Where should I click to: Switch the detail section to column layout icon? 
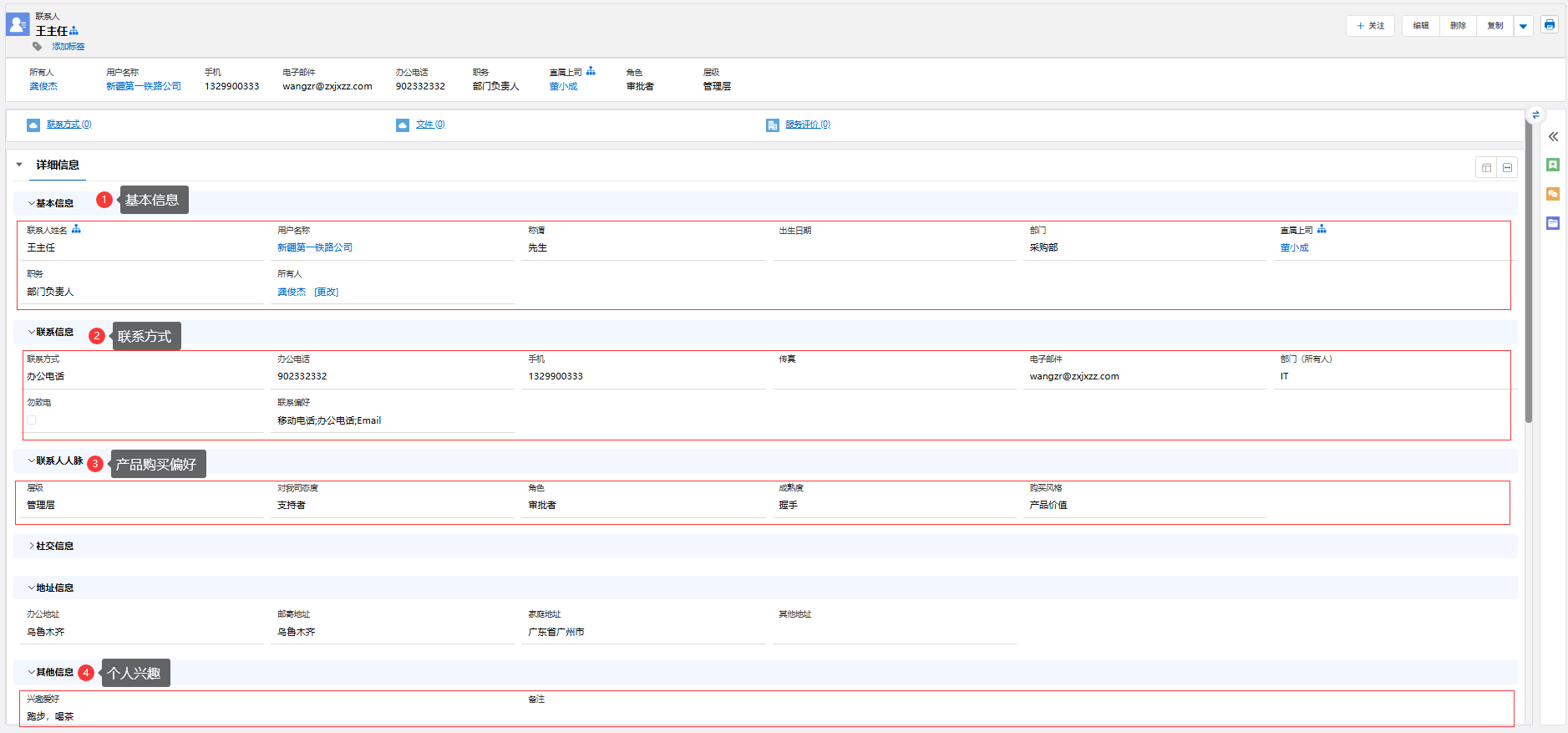pos(1486,168)
